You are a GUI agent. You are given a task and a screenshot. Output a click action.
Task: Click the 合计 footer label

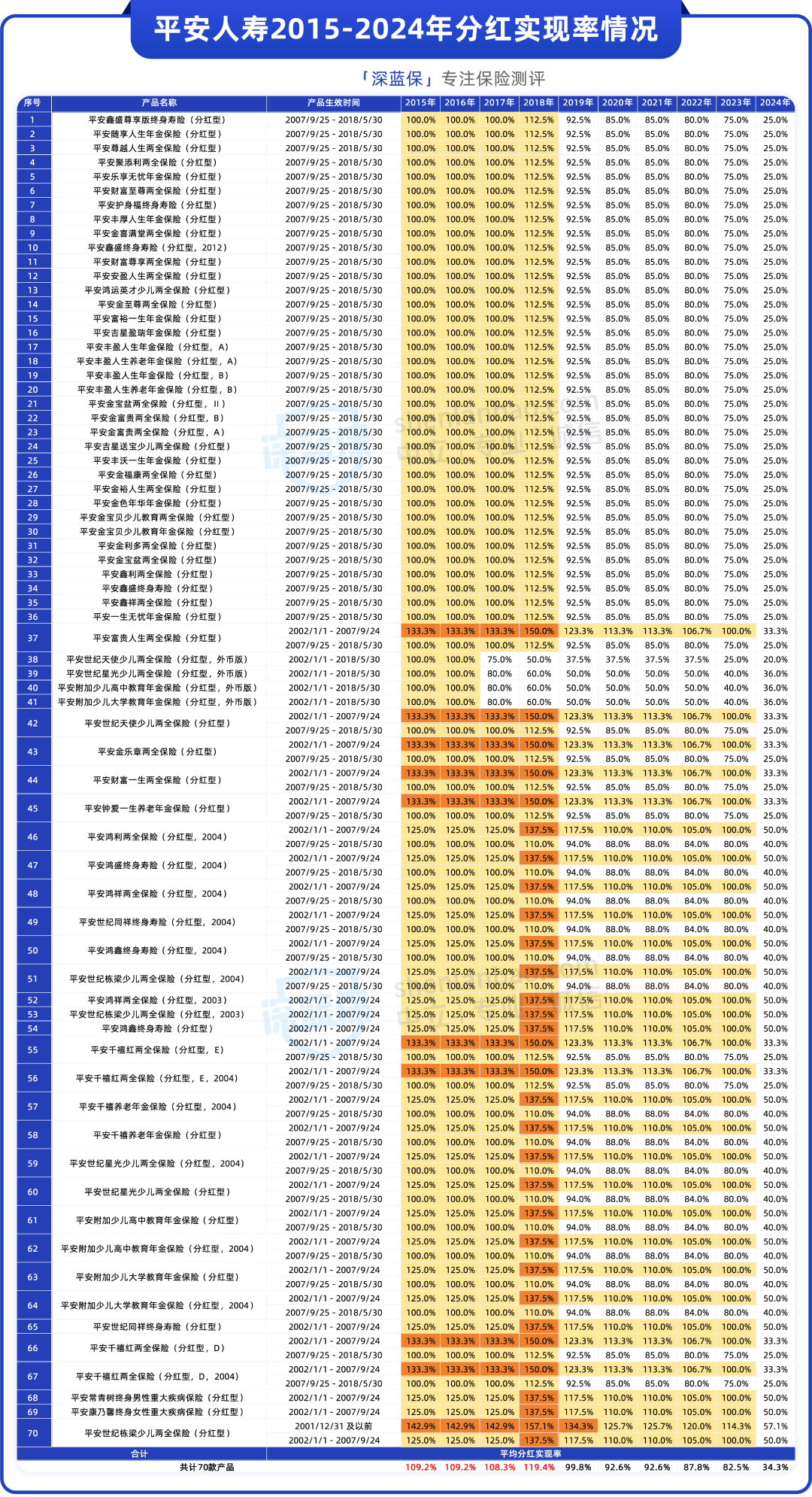click(141, 1454)
